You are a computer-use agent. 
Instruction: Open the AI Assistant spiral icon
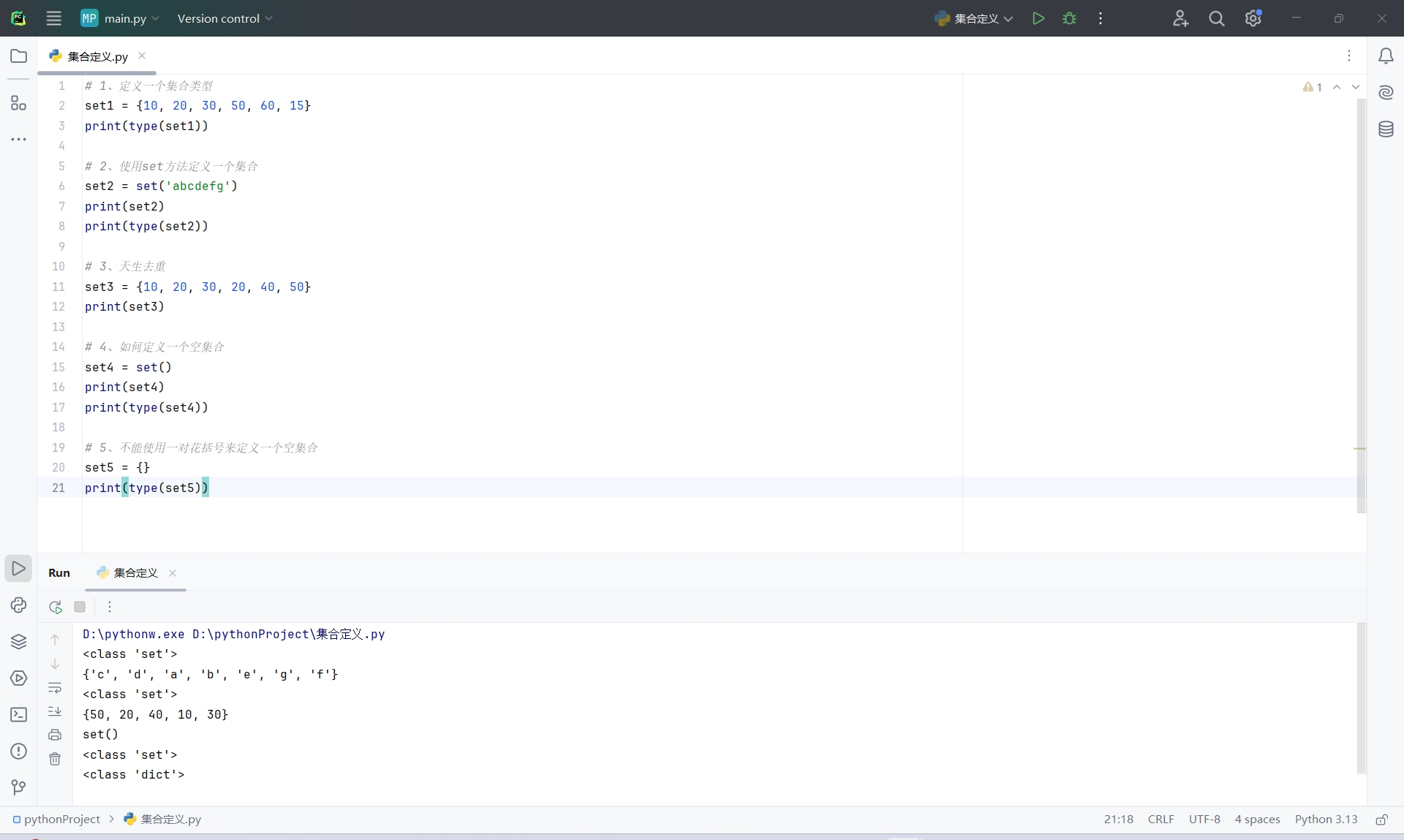1385,92
